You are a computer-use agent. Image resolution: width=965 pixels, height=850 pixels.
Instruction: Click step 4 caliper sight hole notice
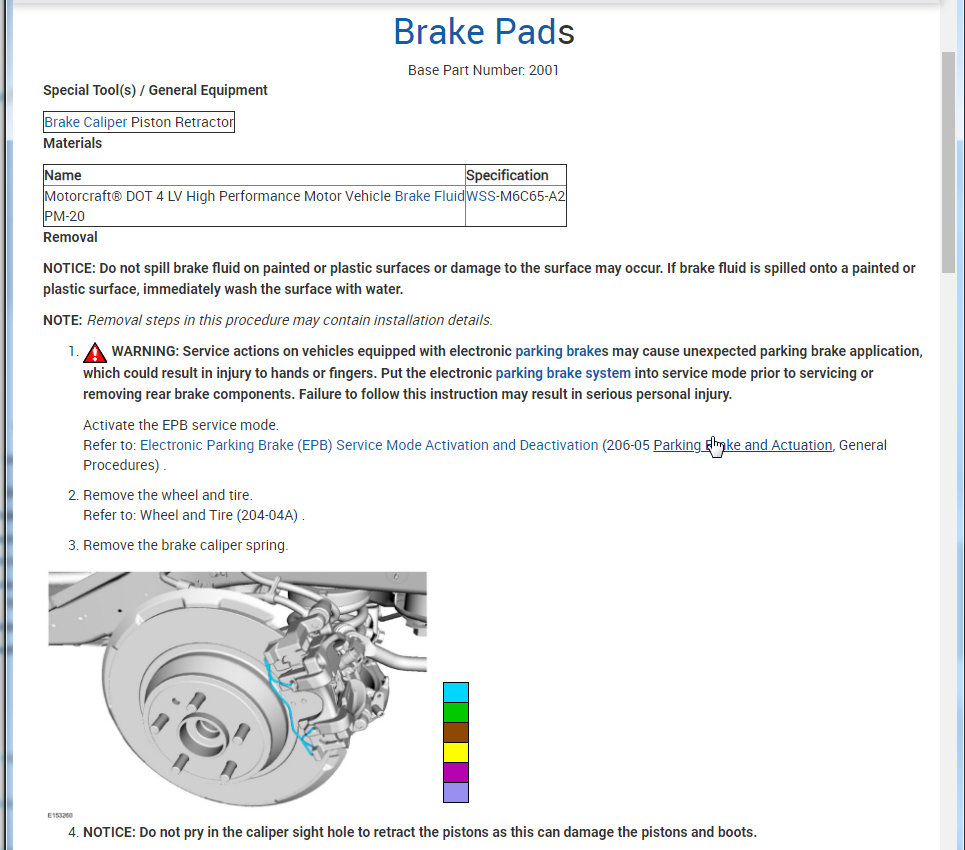420,832
